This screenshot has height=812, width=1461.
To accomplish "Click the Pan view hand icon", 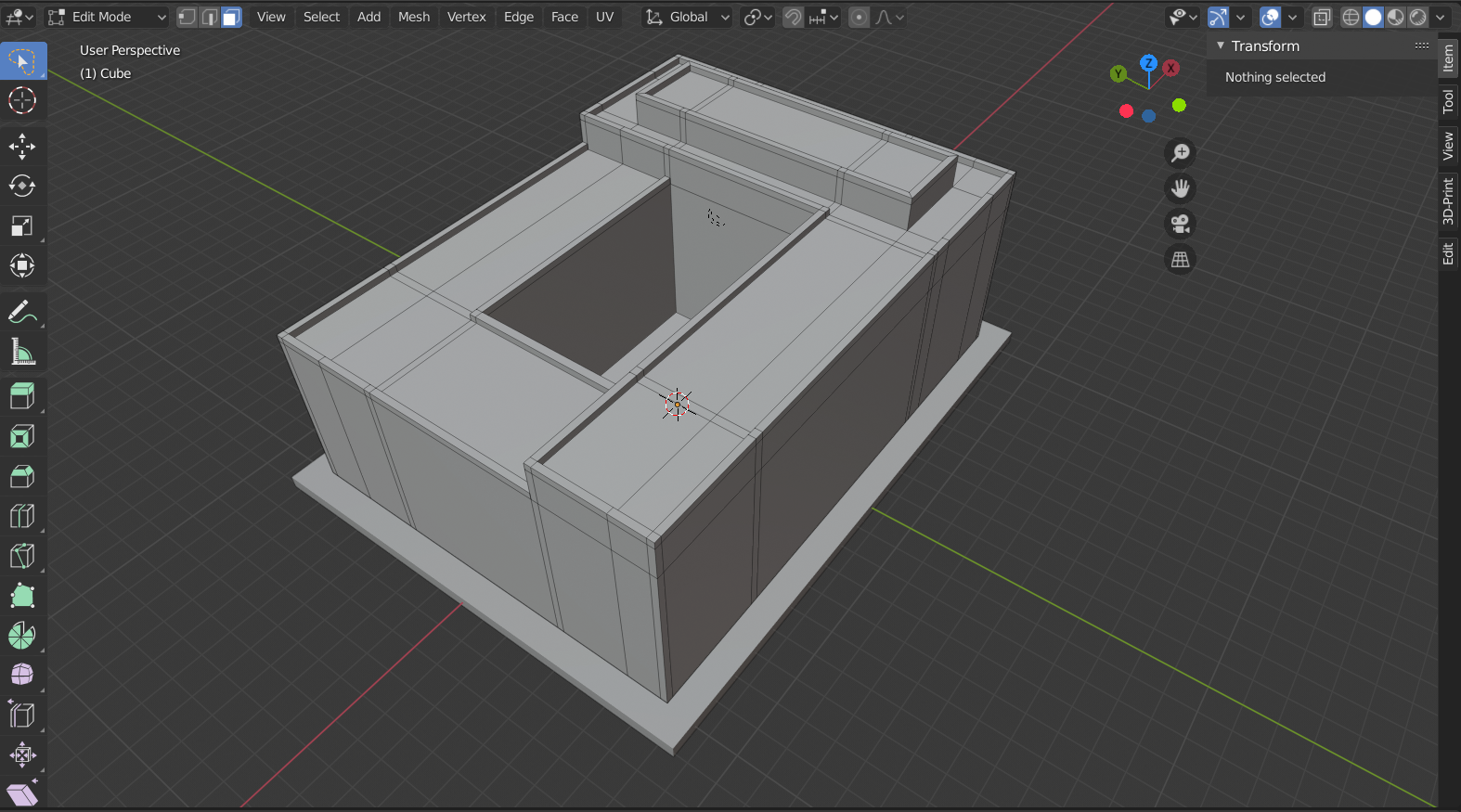I will 1181,188.
